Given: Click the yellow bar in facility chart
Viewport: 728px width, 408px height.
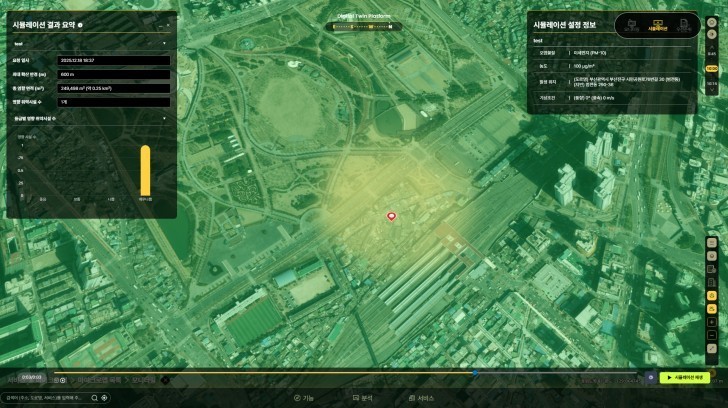Looking at the screenshot, I should click(145, 170).
